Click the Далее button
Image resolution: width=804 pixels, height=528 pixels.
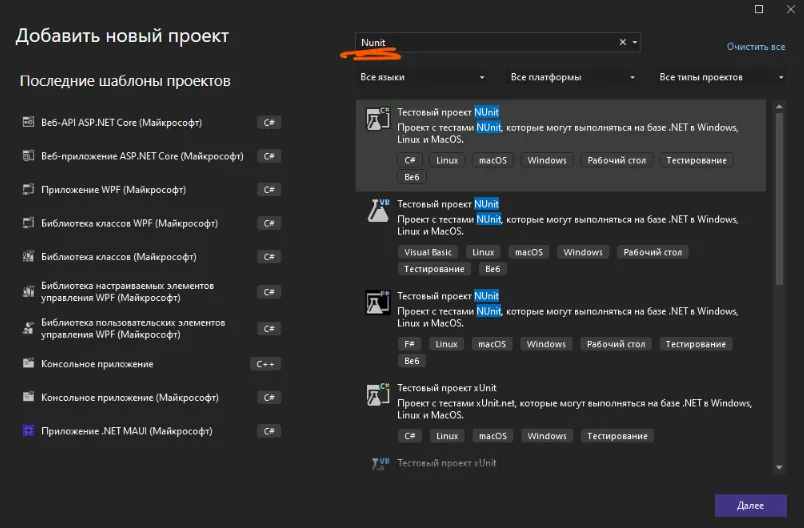click(x=751, y=505)
